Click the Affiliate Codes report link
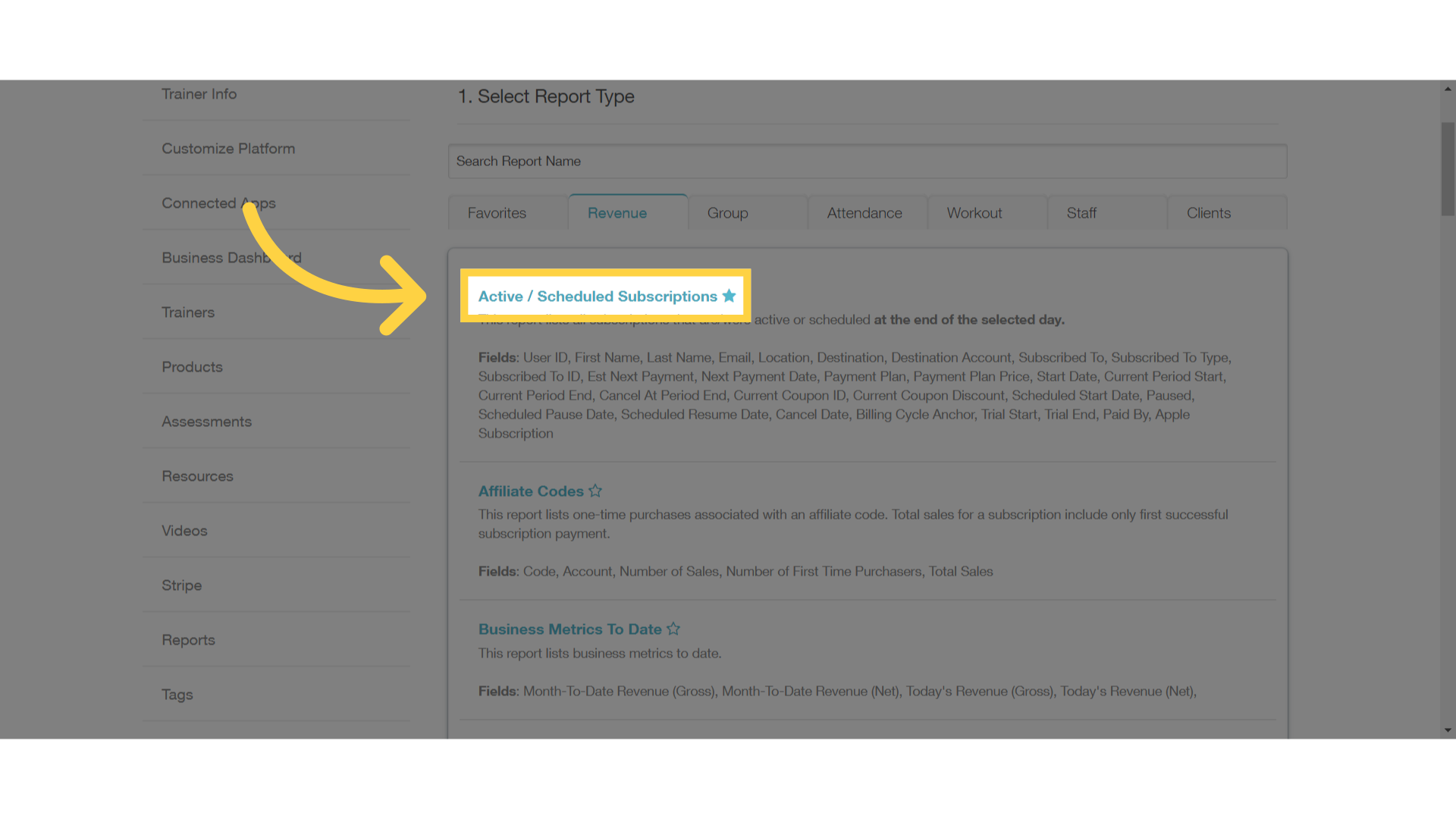 531,491
